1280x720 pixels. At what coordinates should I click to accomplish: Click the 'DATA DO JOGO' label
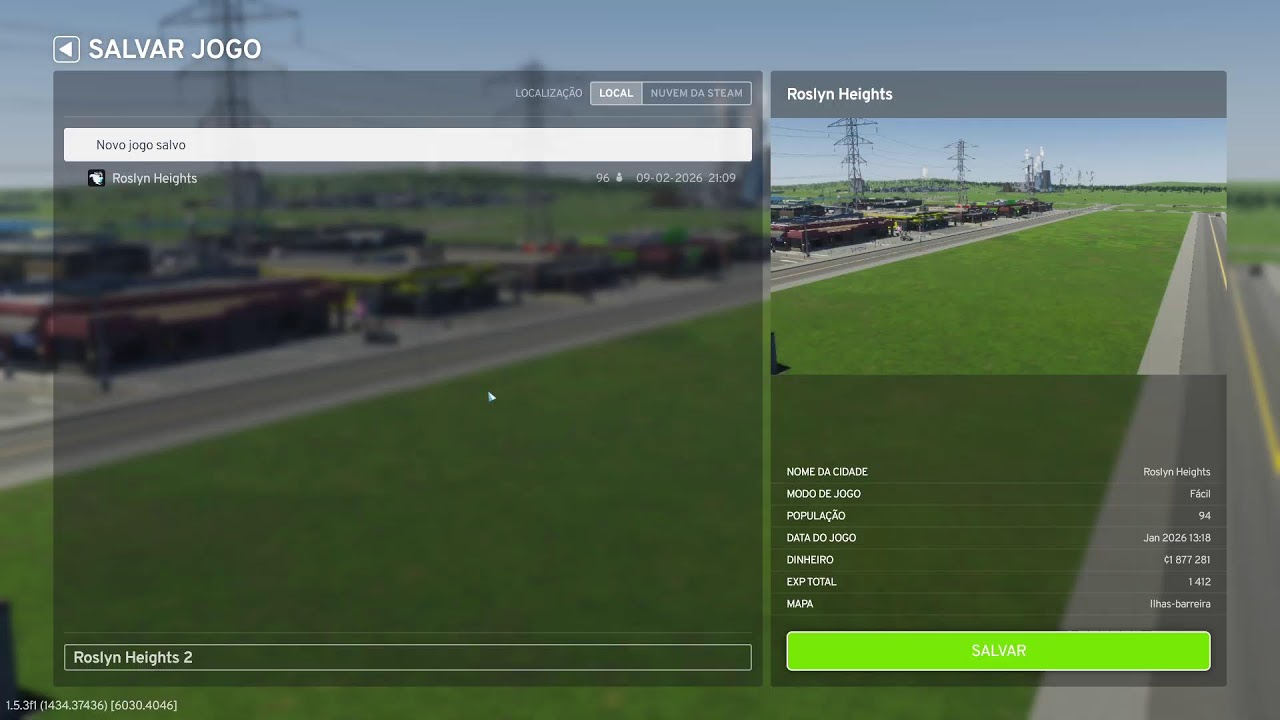point(821,538)
